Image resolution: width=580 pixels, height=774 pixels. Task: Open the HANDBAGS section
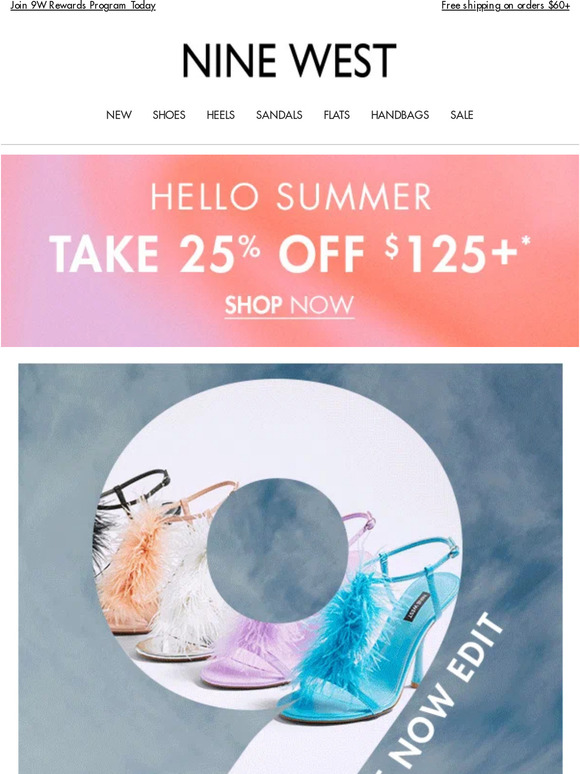pyautogui.click(x=400, y=115)
